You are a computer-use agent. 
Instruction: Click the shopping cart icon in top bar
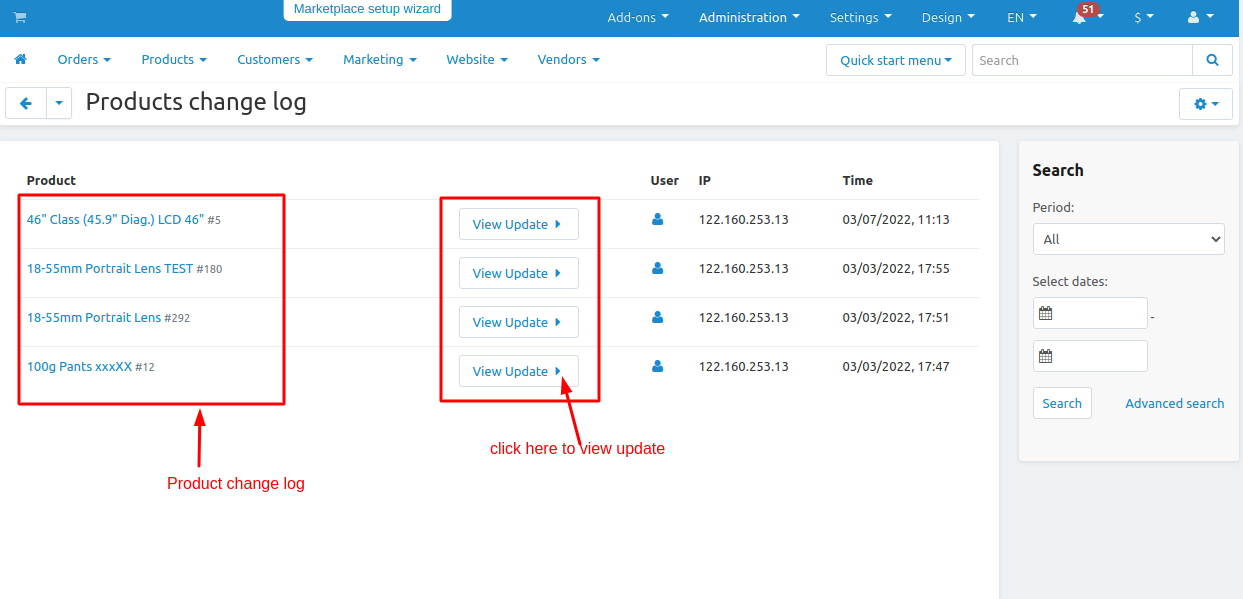click(x=20, y=18)
